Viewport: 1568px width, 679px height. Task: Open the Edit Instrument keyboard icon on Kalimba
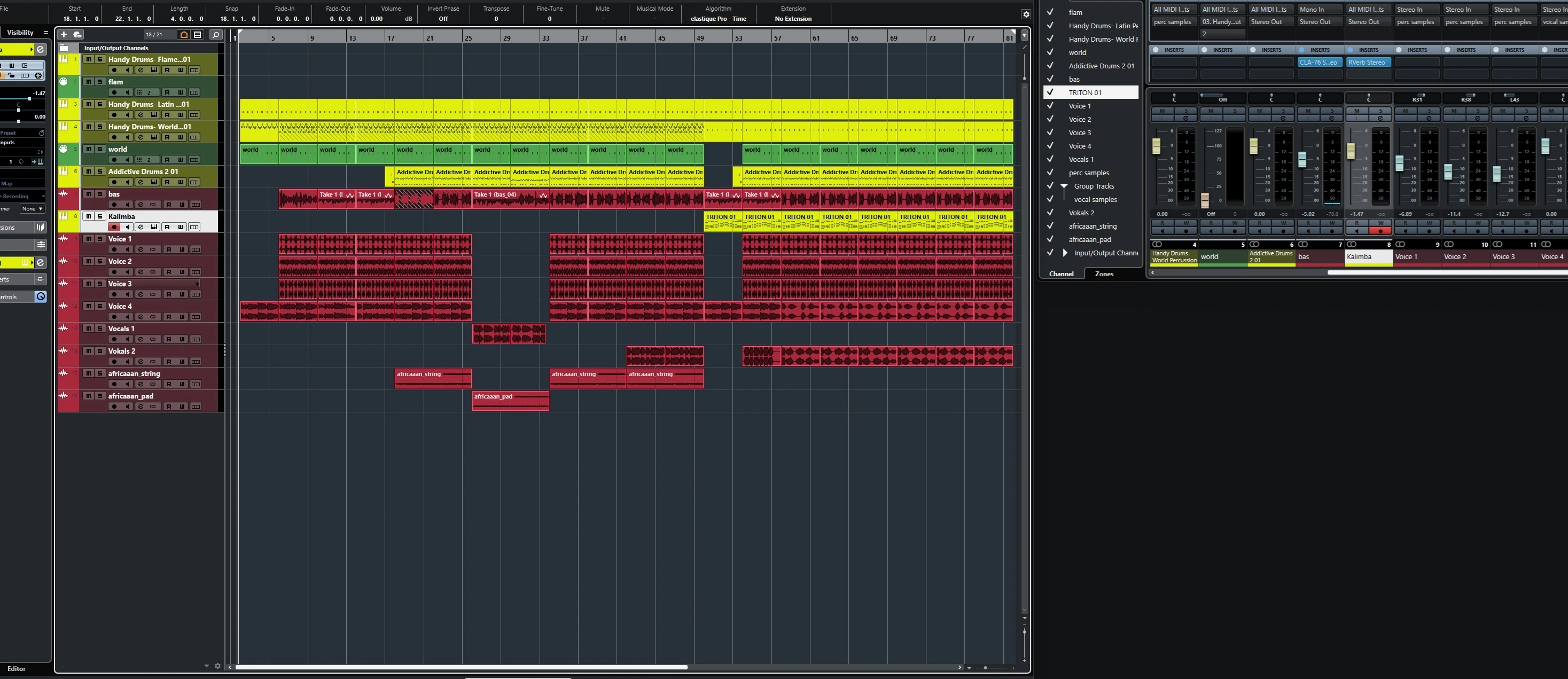pos(154,227)
